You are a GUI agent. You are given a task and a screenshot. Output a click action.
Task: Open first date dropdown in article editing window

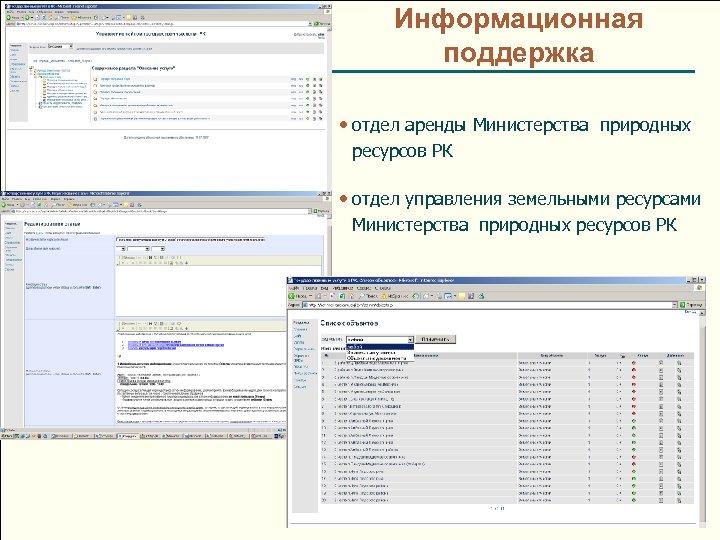coord(121,248)
